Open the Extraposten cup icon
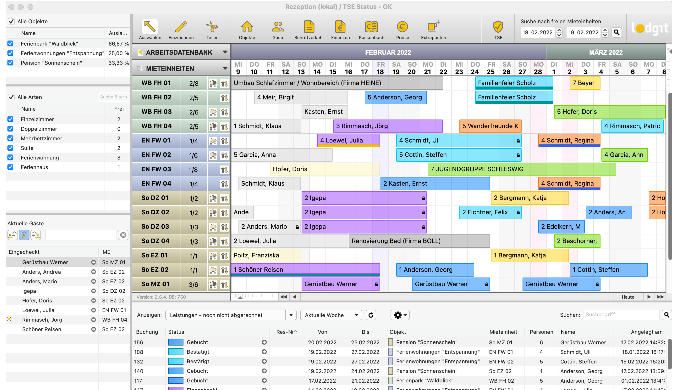 tap(433, 27)
